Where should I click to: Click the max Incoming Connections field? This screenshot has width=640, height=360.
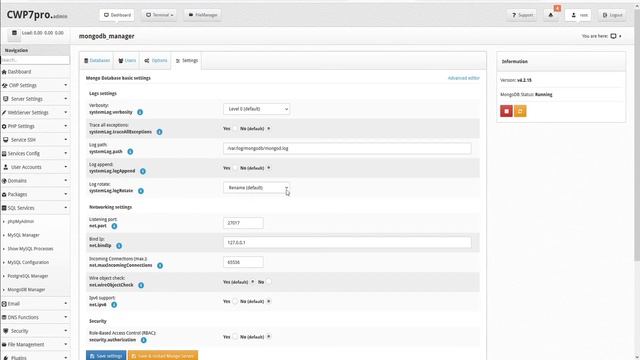[x=243, y=262]
